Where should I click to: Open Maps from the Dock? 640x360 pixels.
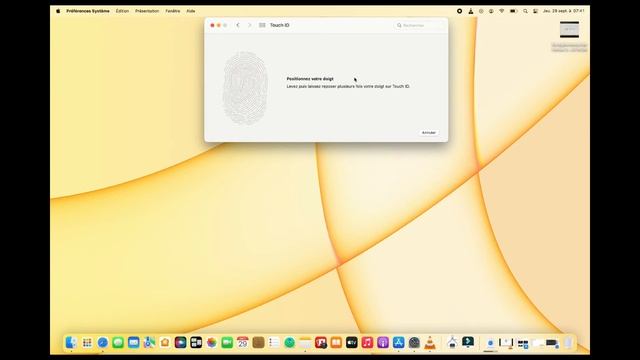pyautogui.click(x=149, y=342)
